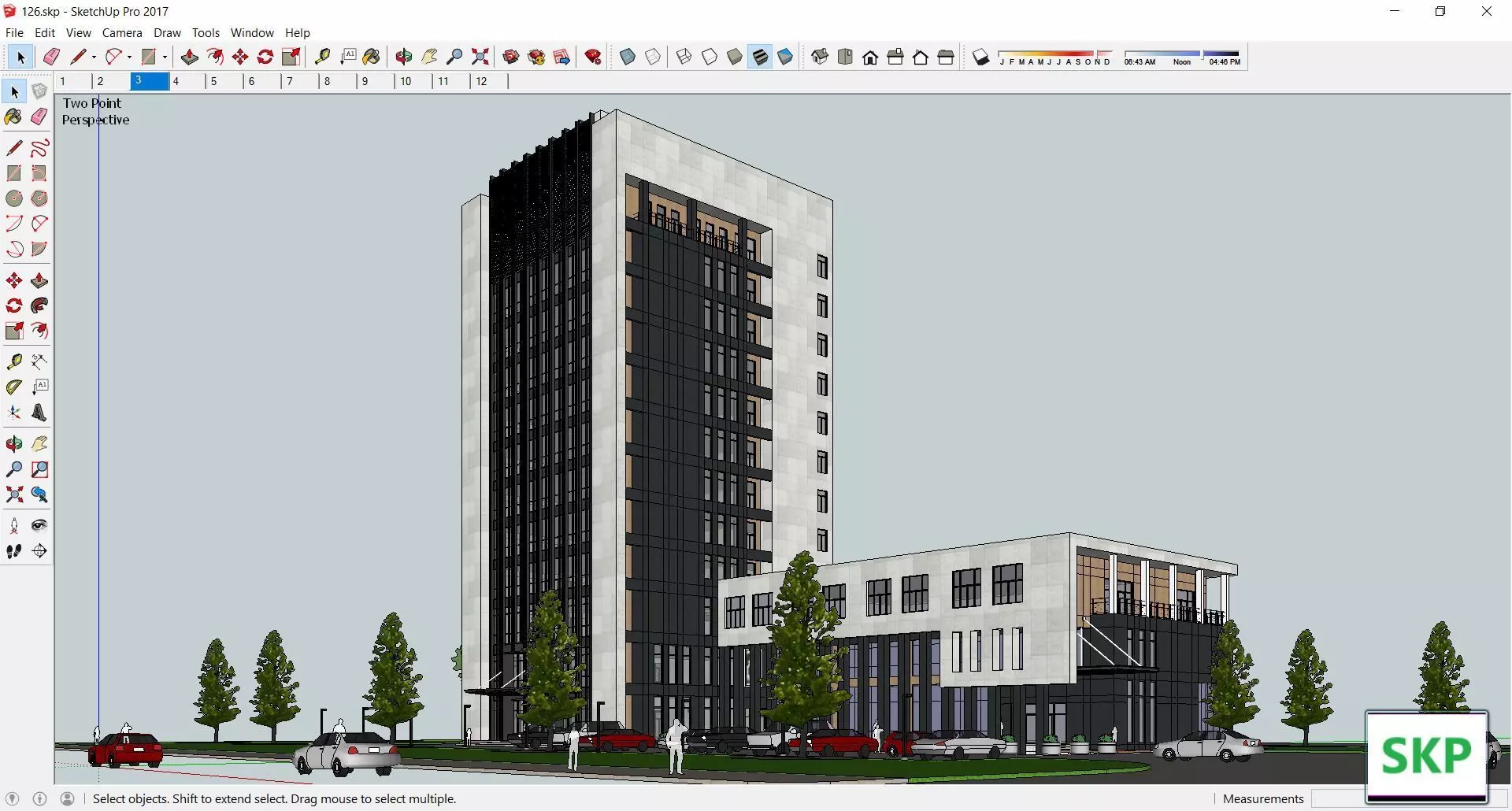Enable Shaded With Textures style
This screenshot has height=811, width=1512.
(x=760, y=57)
